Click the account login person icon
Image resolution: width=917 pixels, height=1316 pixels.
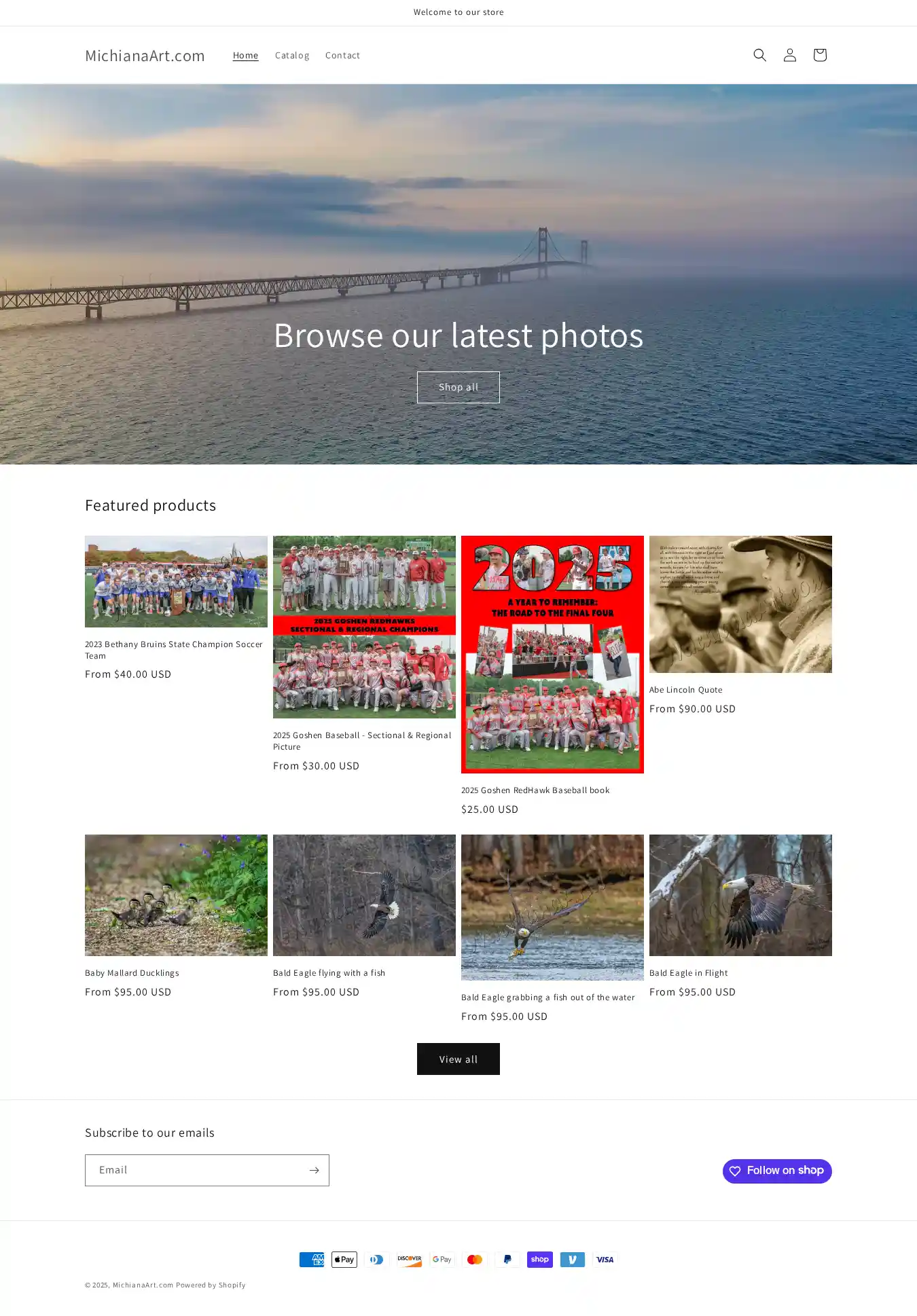click(x=789, y=55)
